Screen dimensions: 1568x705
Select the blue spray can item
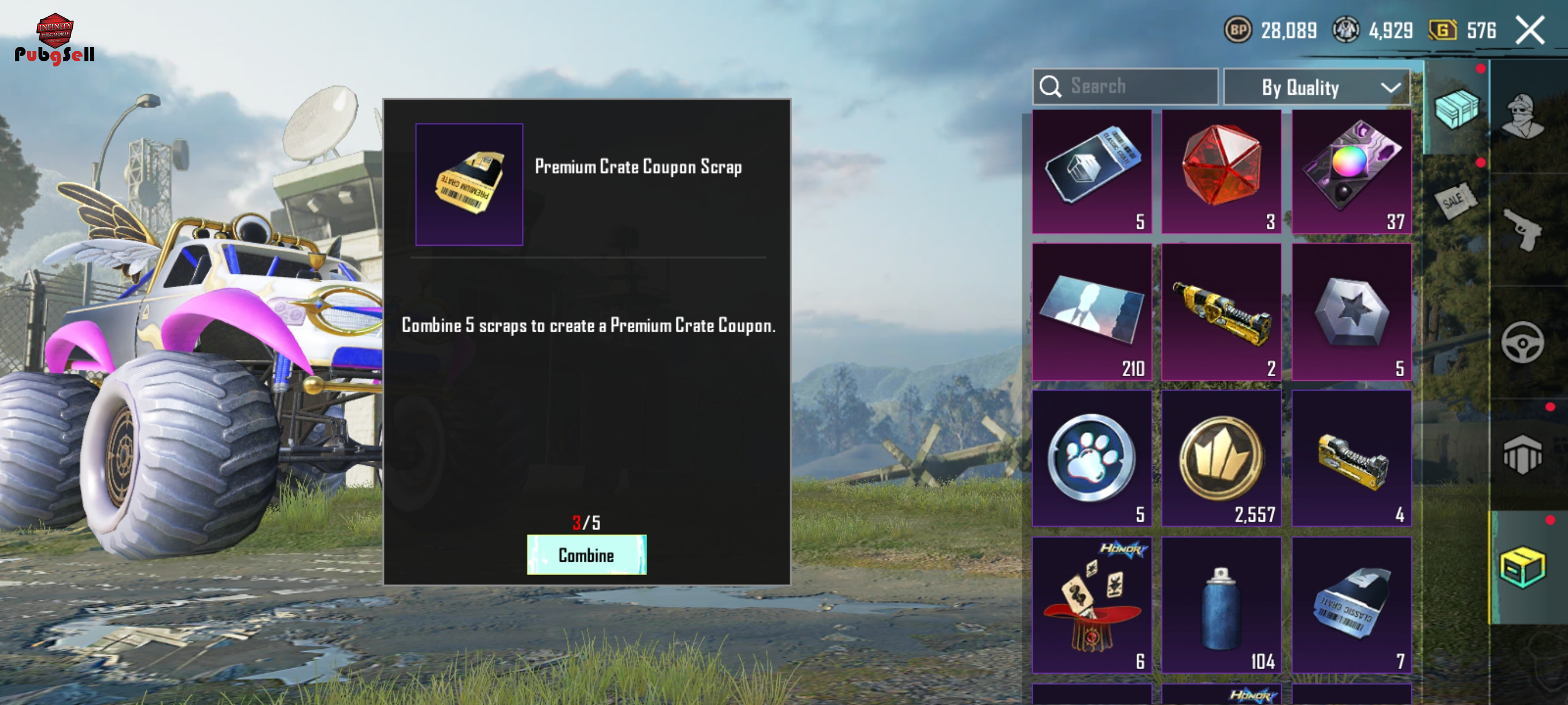click(1221, 605)
